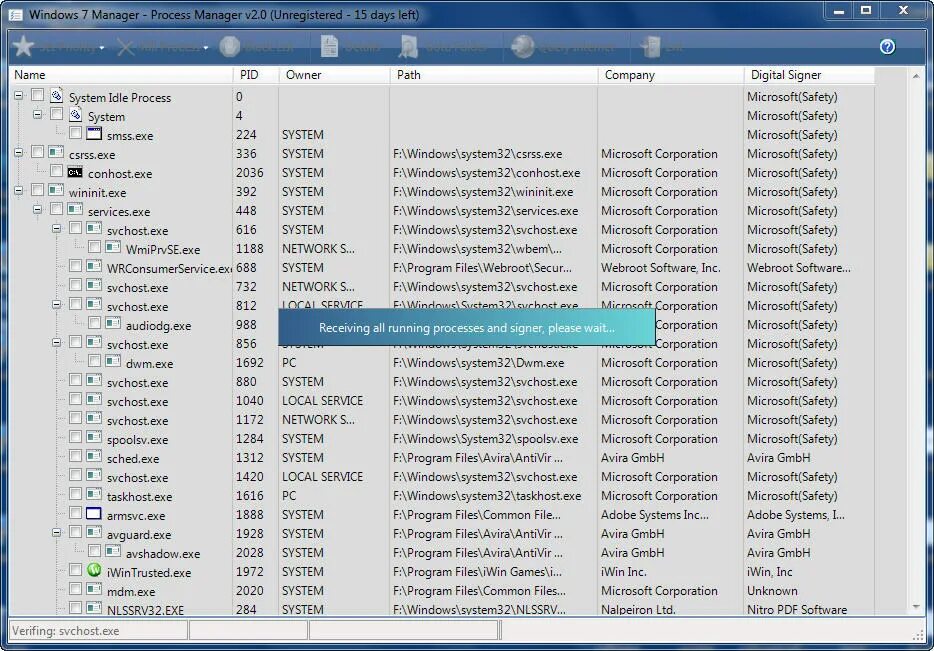934x651 pixels.
Task: Click the Unknown signer cell for mdm.exe
Action: pos(772,591)
